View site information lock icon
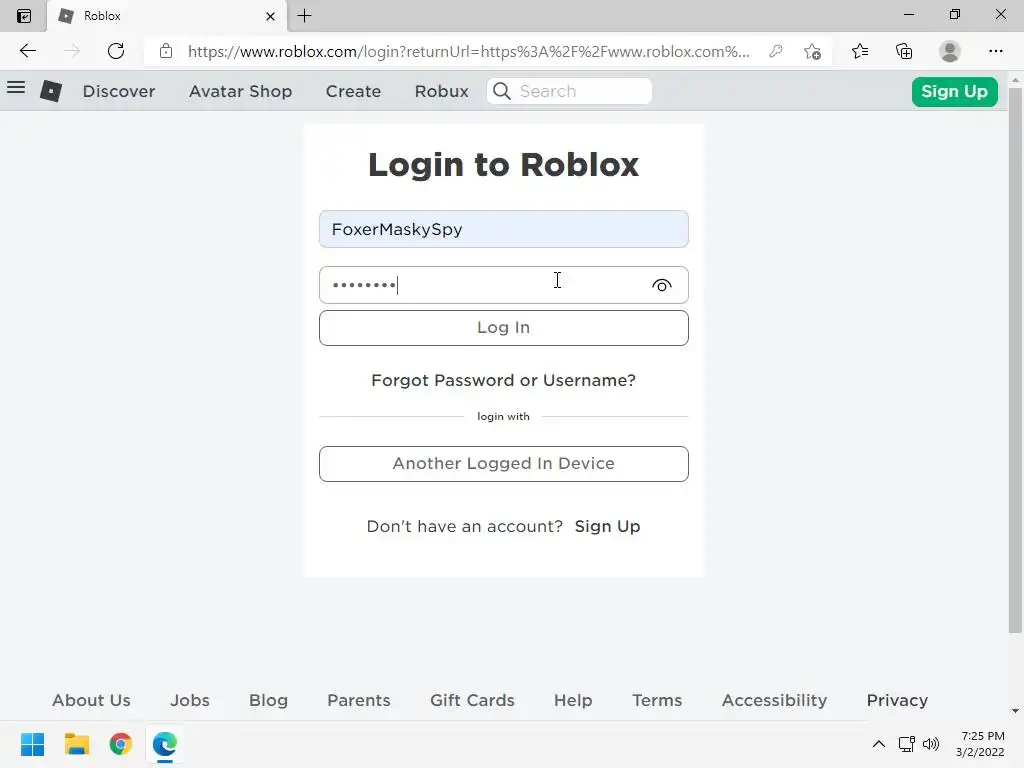 pos(166,51)
